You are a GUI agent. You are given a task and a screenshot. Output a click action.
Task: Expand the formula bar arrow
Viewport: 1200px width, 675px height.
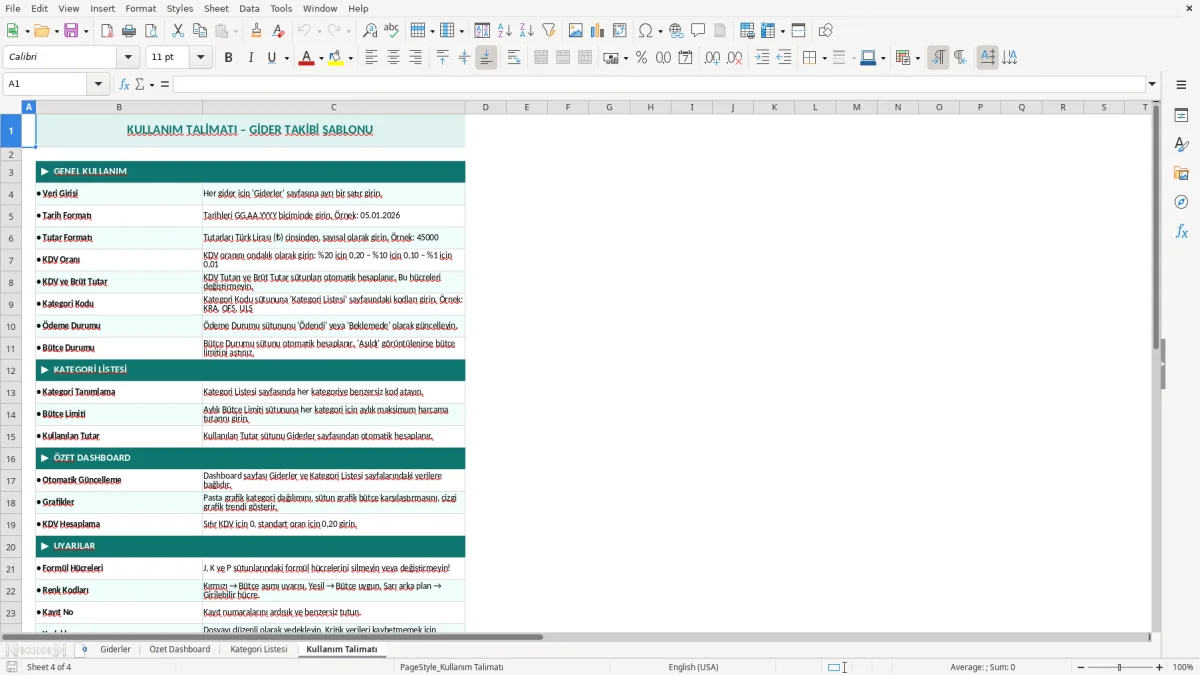click(1152, 84)
